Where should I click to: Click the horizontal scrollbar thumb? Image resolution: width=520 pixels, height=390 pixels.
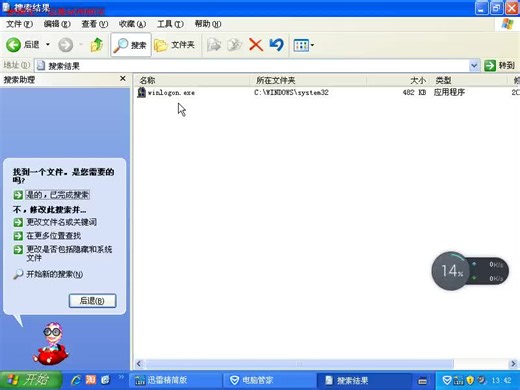(x=299, y=364)
